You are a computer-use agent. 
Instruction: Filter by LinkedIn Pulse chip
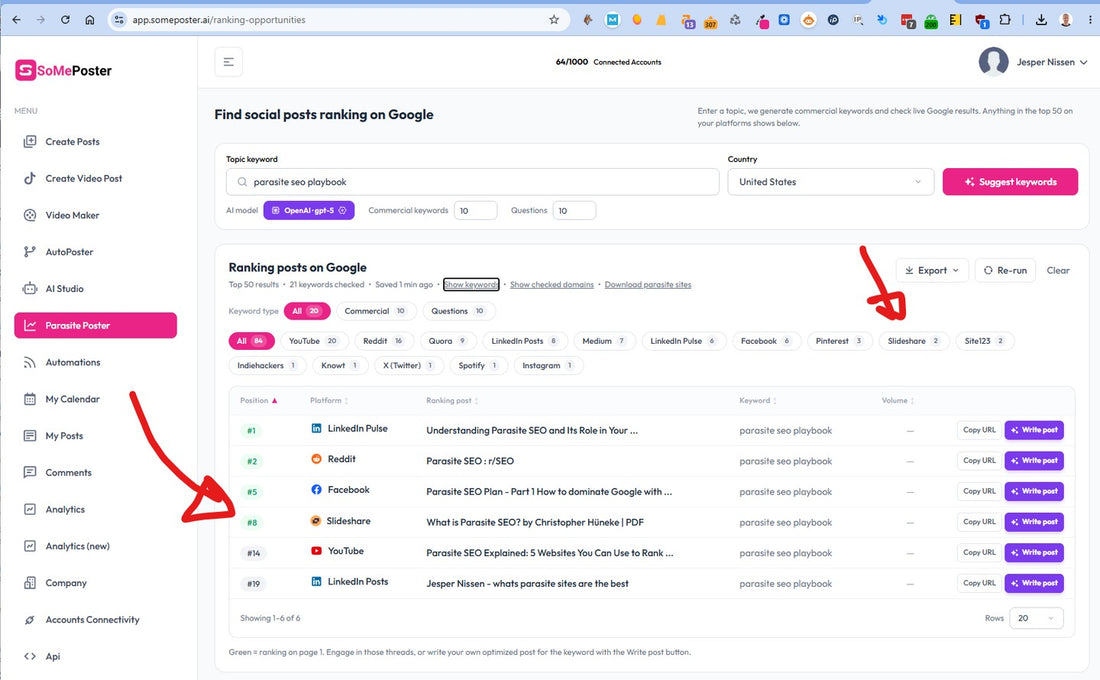pyautogui.click(x=683, y=341)
